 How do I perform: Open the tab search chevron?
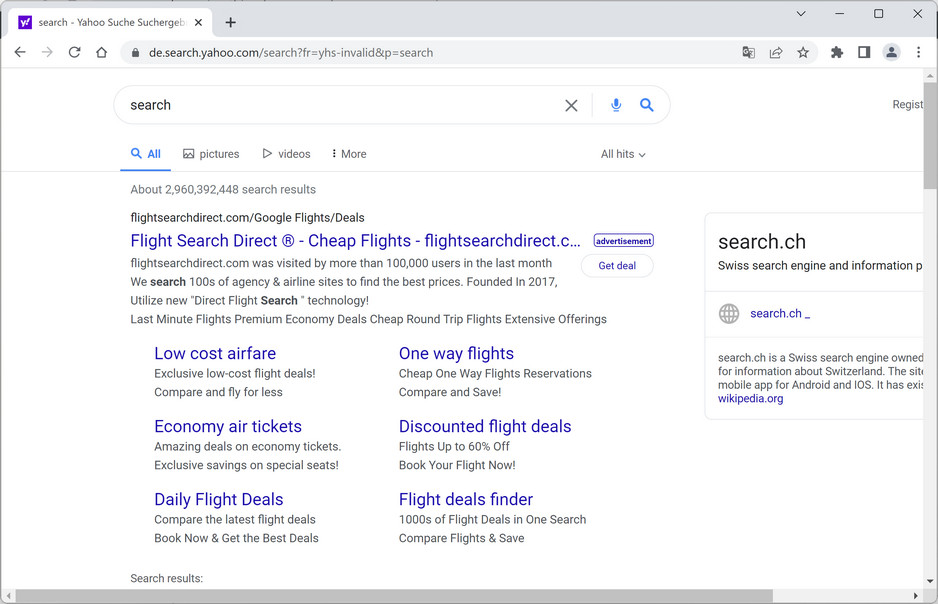click(x=801, y=14)
